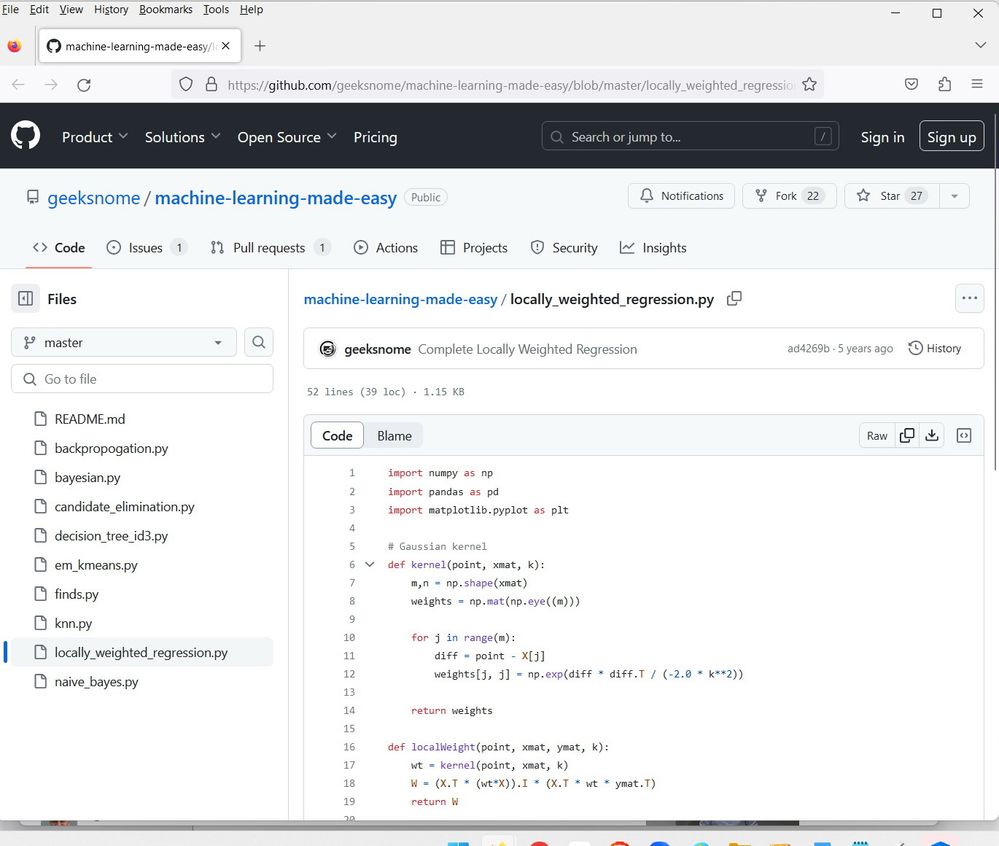Click the shield tracking protection icon
Screen dimensions: 999x846
click(185, 85)
